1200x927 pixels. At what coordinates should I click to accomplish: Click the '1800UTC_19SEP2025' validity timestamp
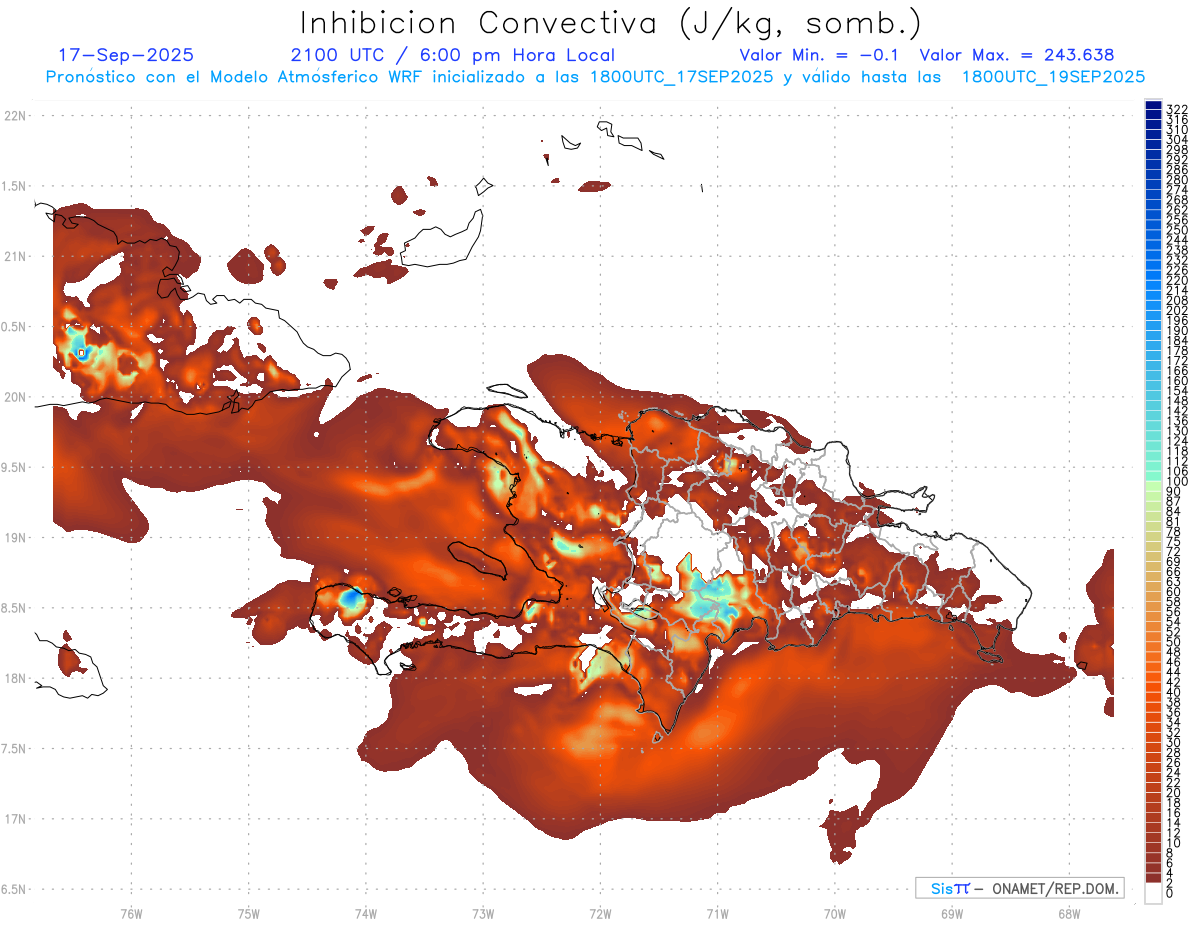tap(1053, 77)
